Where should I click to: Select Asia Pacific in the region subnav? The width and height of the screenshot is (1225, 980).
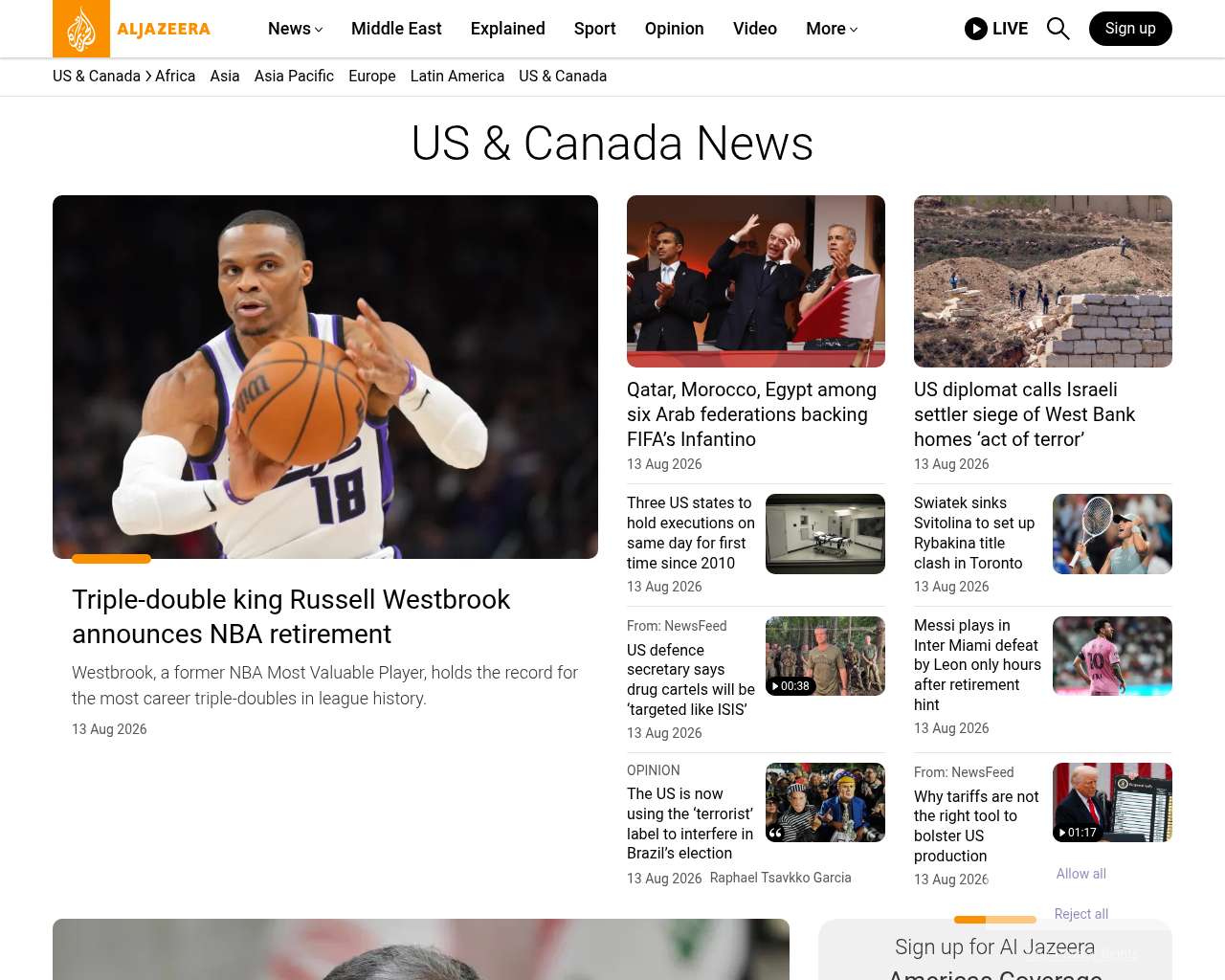(294, 77)
